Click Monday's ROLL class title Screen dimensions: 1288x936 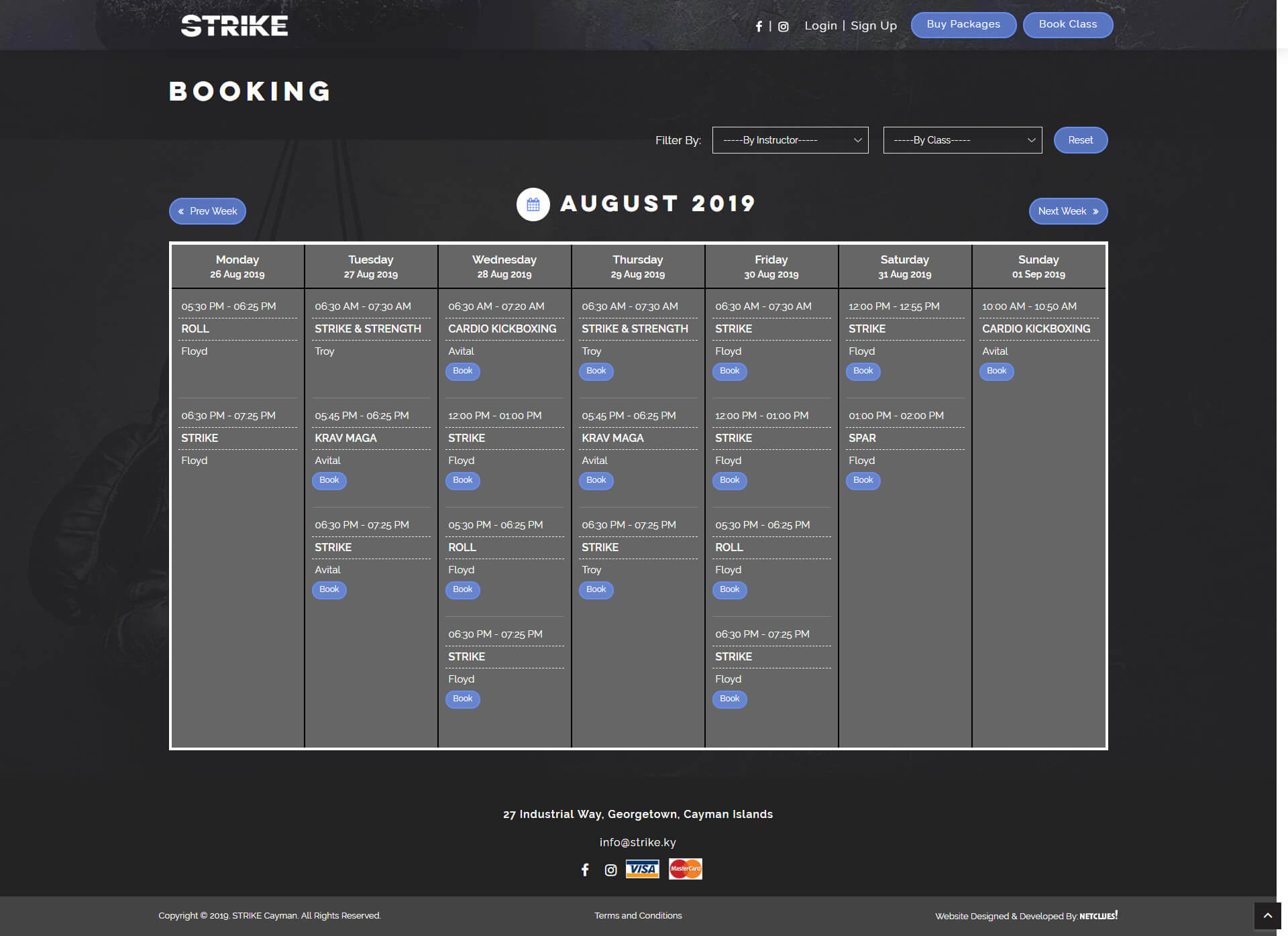(x=195, y=329)
